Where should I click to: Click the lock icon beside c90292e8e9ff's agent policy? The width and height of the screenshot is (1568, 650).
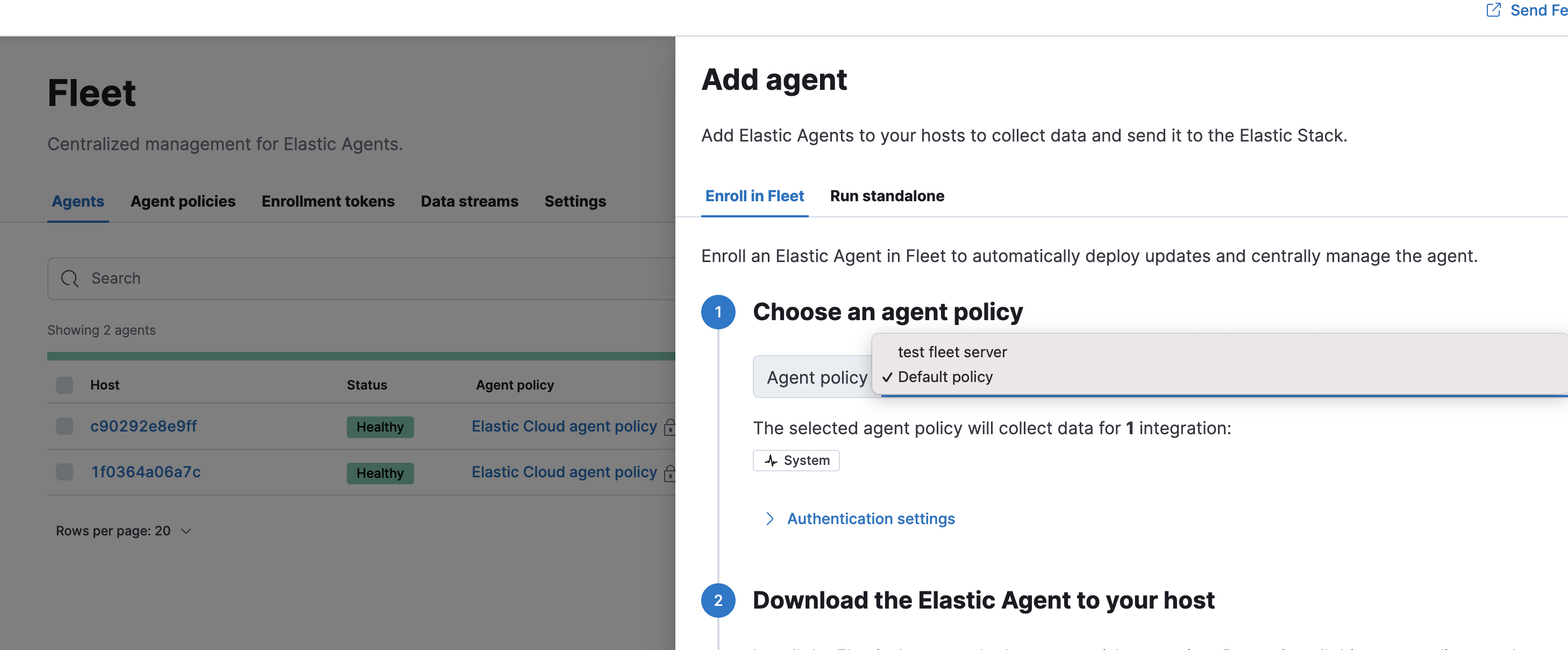[x=669, y=428]
